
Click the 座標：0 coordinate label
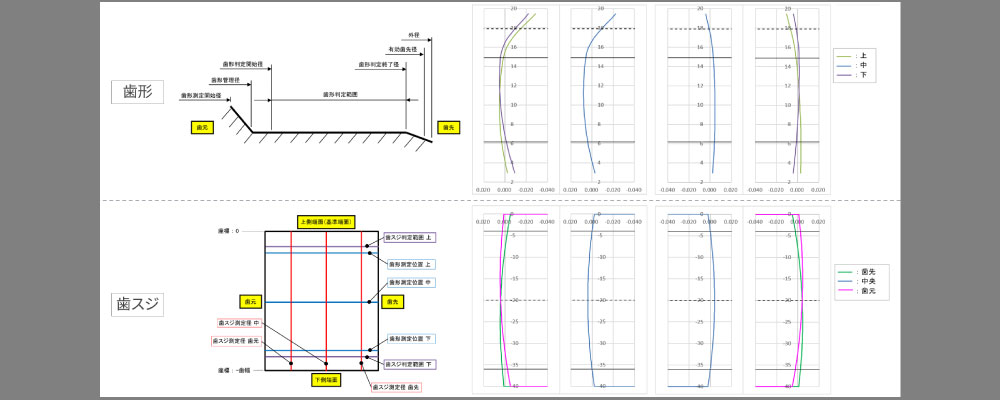(x=228, y=231)
